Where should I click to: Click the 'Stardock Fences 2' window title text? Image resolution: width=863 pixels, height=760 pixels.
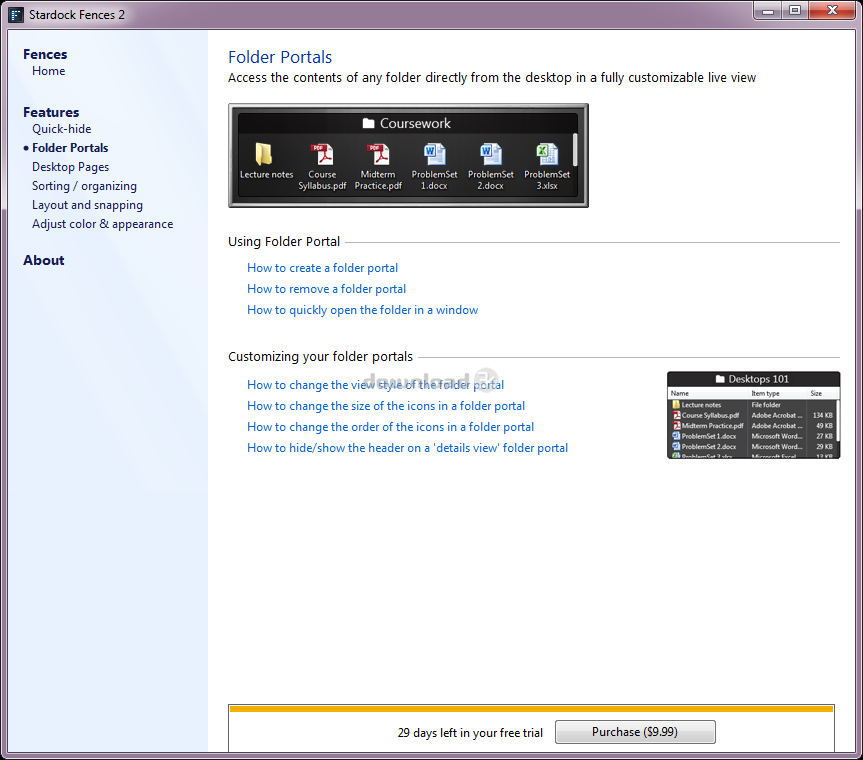pyautogui.click(x=77, y=15)
